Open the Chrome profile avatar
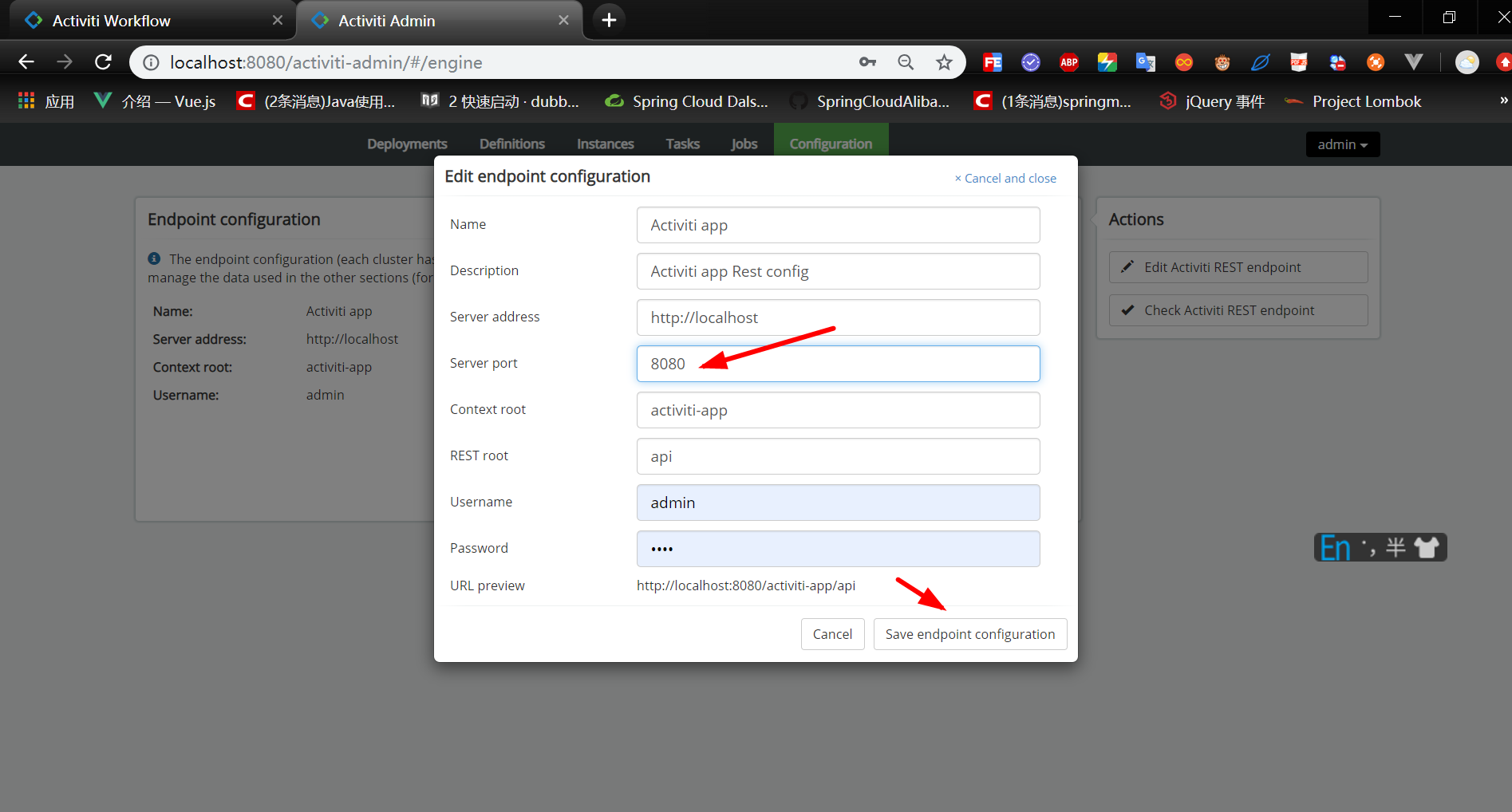Image resolution: width=1512 pixels, height=812 pixels. [1467, 62]
